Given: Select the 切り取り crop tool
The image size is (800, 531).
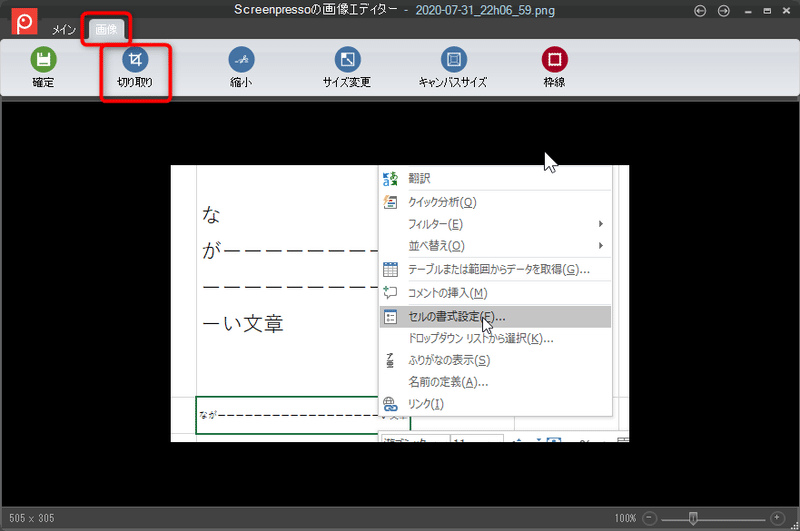Looking at the screenshot, I should tap(135, 67).
